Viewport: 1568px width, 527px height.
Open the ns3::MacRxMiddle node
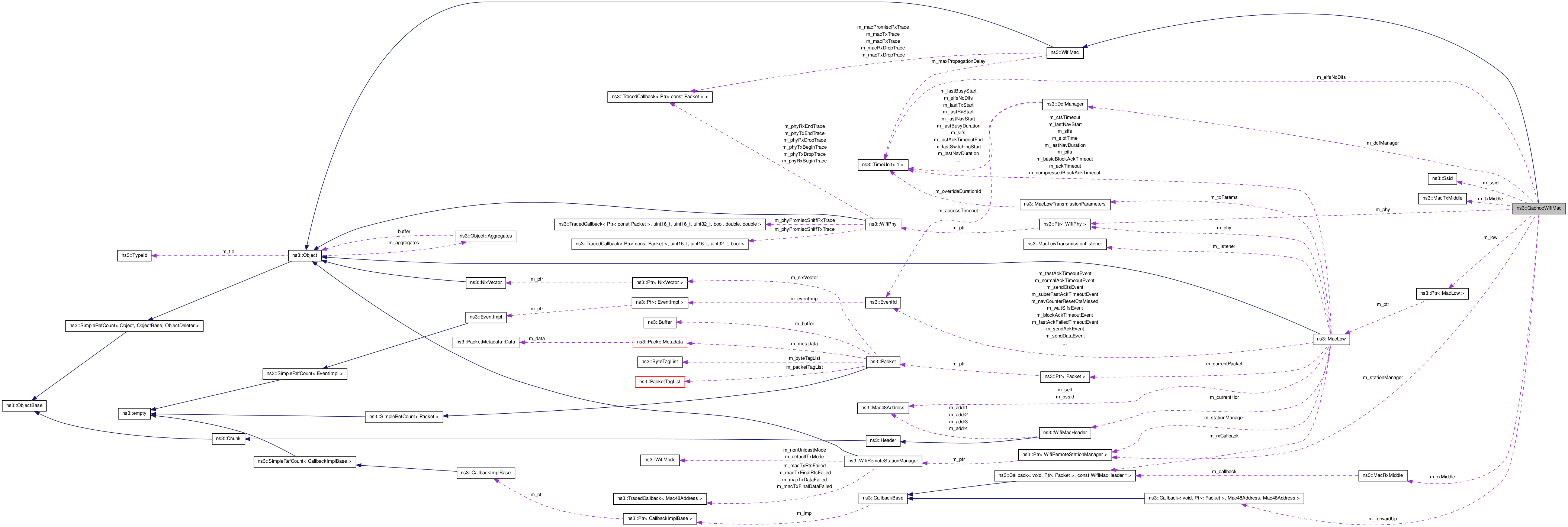(1382, 476)
